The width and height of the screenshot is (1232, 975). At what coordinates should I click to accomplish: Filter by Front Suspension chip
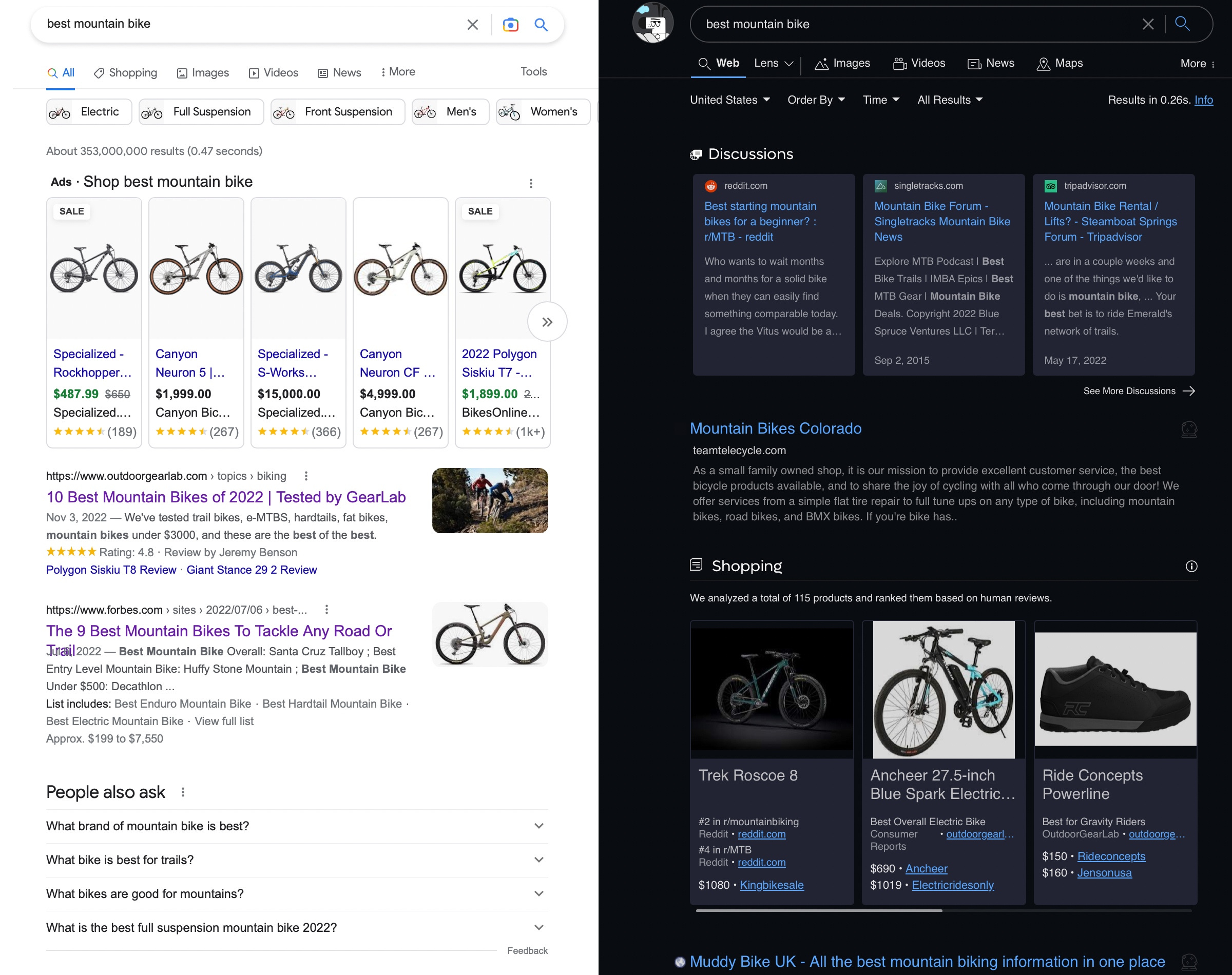click(337, 112)
